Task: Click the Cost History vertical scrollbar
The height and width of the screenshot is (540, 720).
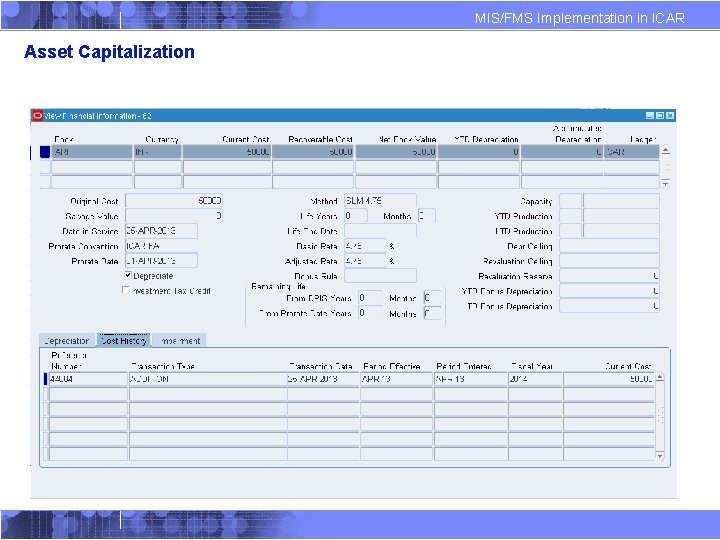Action: click(660, 416)
